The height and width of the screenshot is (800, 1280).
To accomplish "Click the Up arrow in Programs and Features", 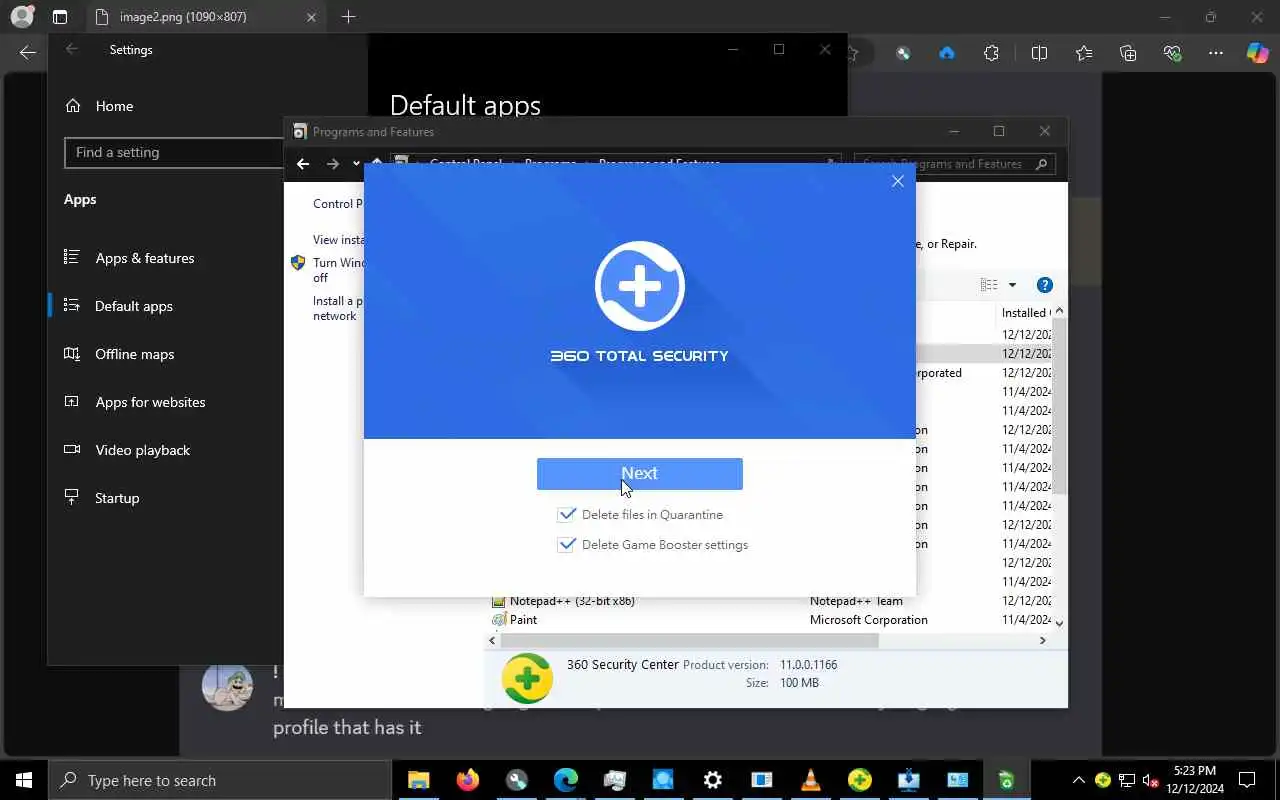I will coord(377,164).
